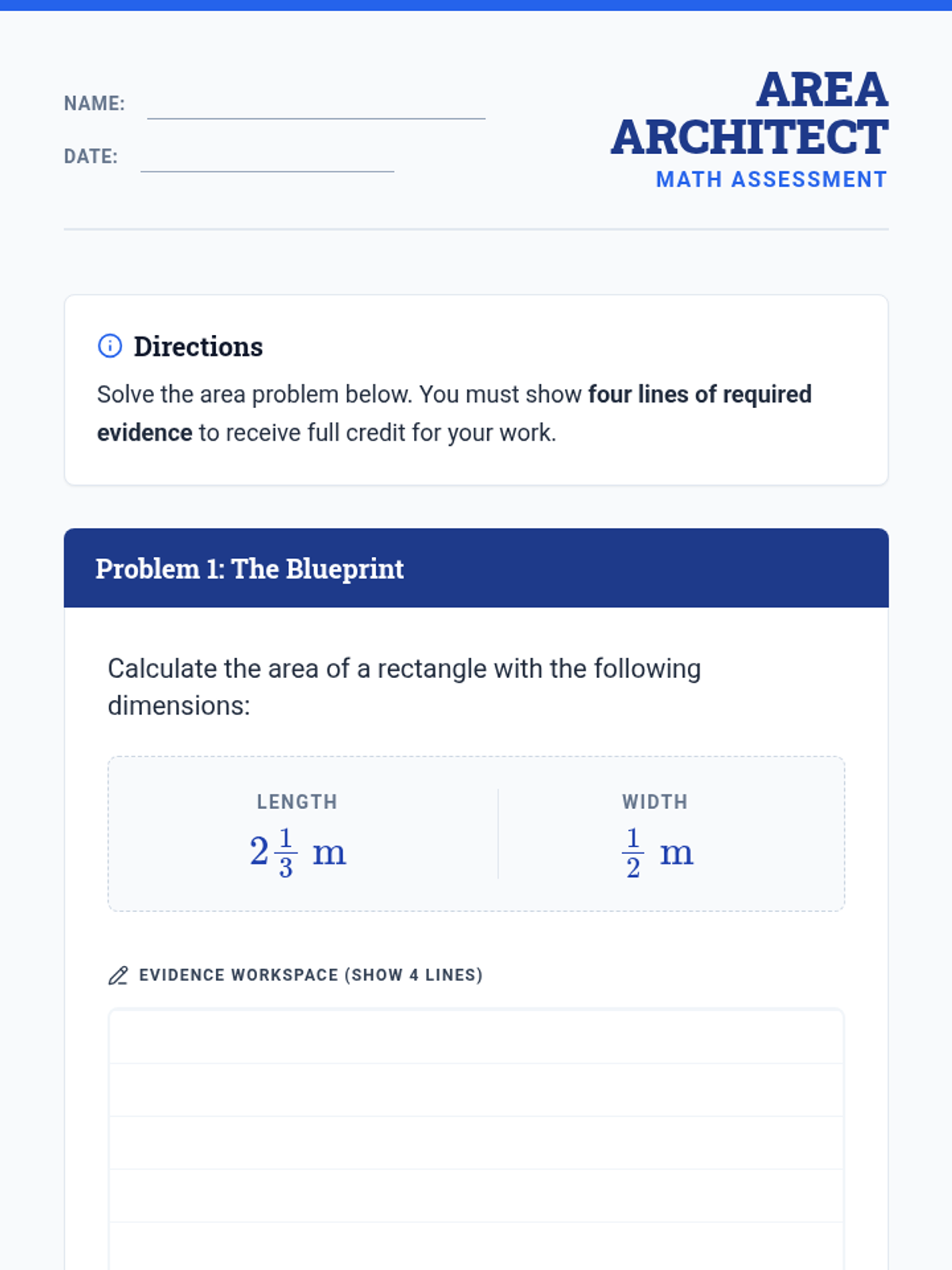Click the NAME input line
Image resolution: width=952 pixels, height=1270 pixels.
click(316, 106)
